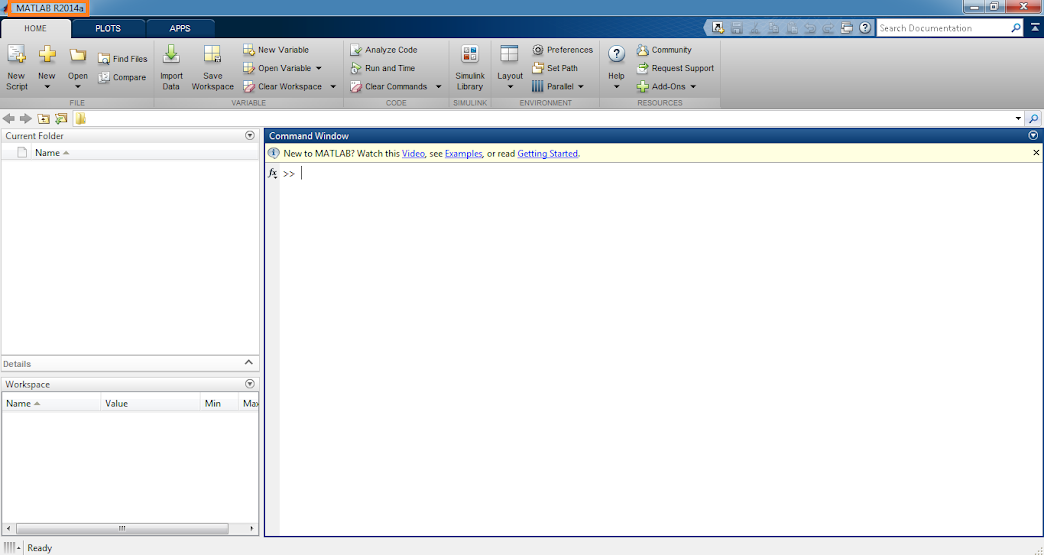Click the magnifier in Search Documentation
This screenshot has height=555, width=1044.
[1016, 28]
